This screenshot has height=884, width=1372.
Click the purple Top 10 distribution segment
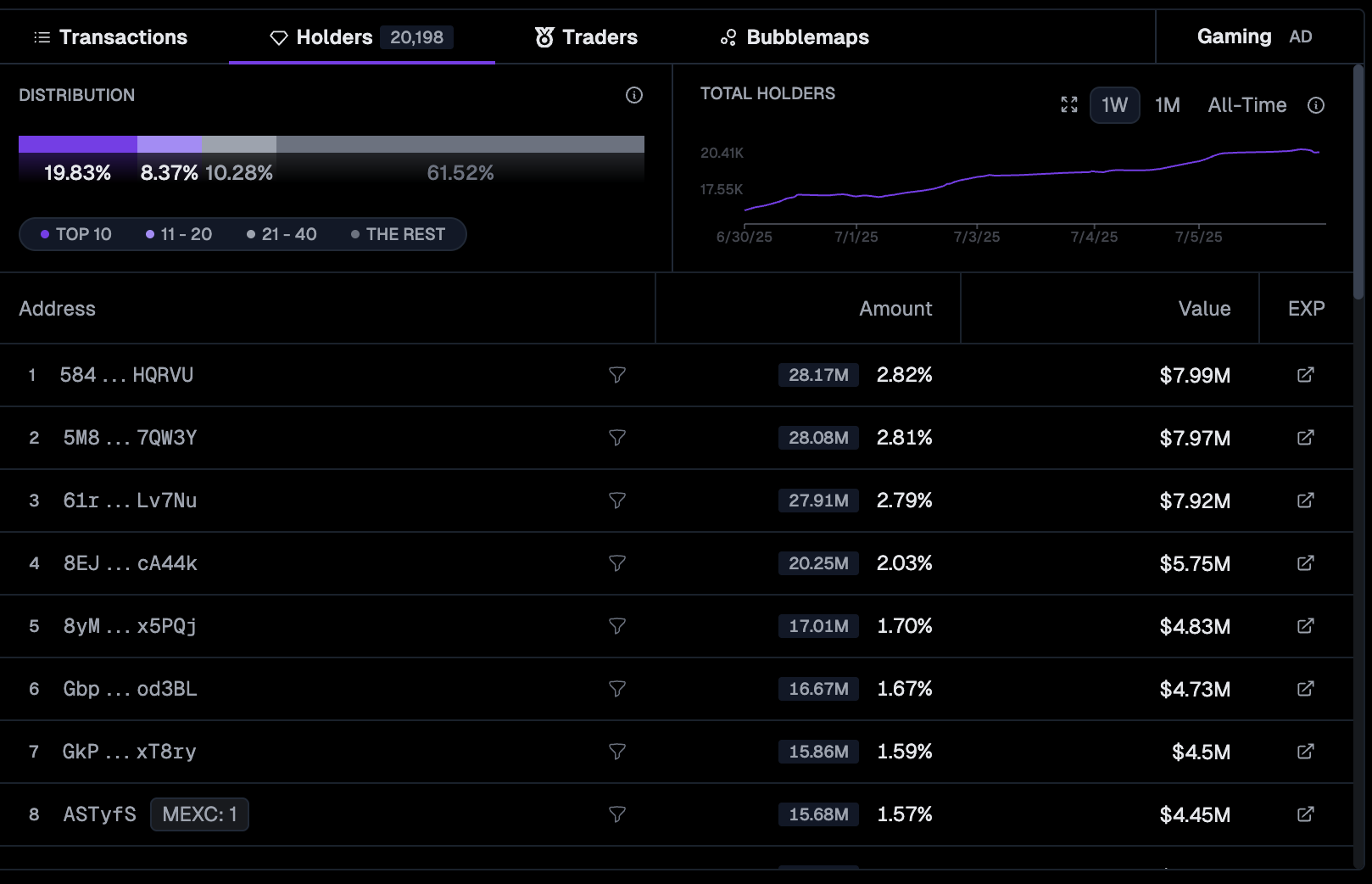[x=77, y=144]
